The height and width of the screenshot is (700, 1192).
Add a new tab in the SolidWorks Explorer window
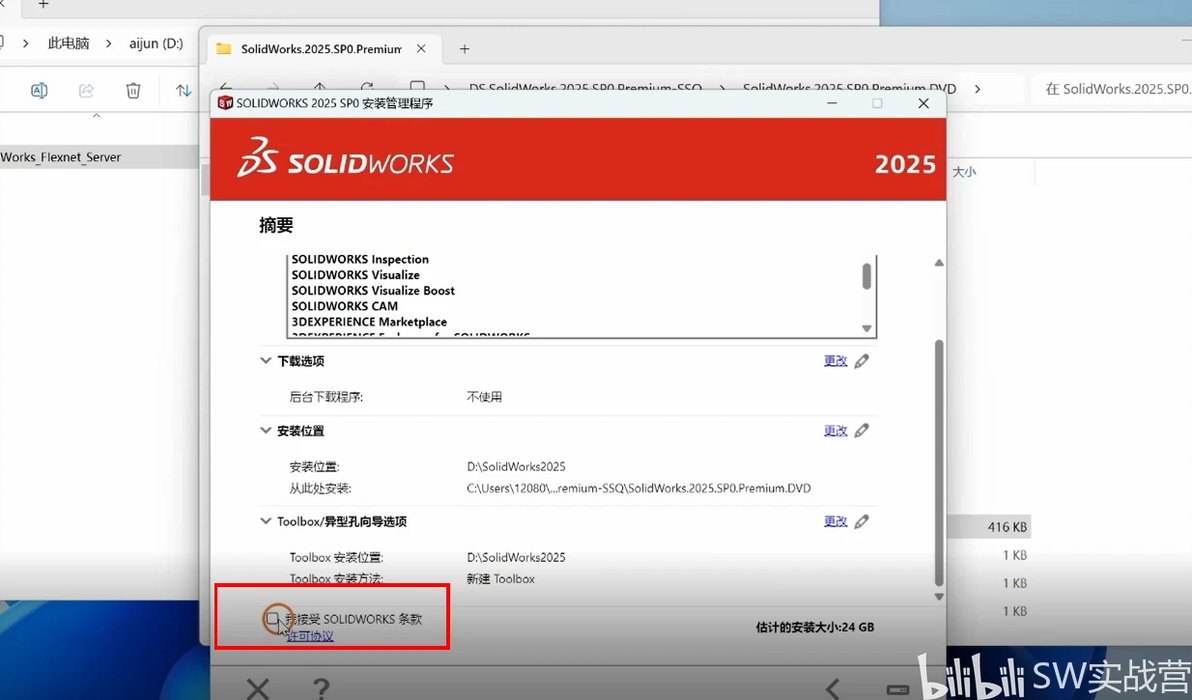coord(464,49)
